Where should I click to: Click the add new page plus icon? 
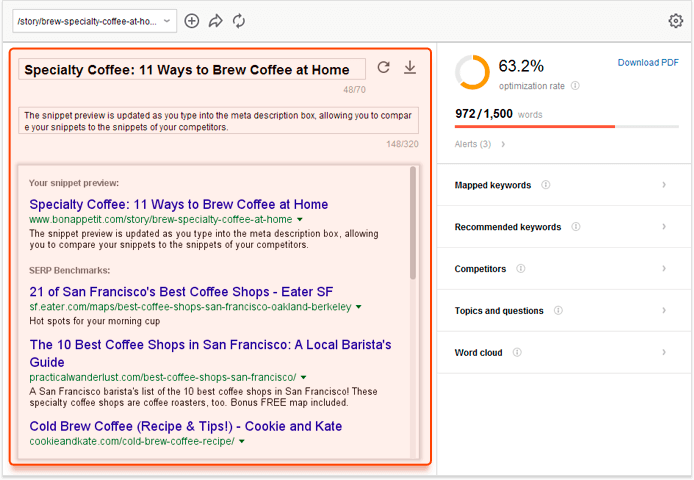coord(192,21)
